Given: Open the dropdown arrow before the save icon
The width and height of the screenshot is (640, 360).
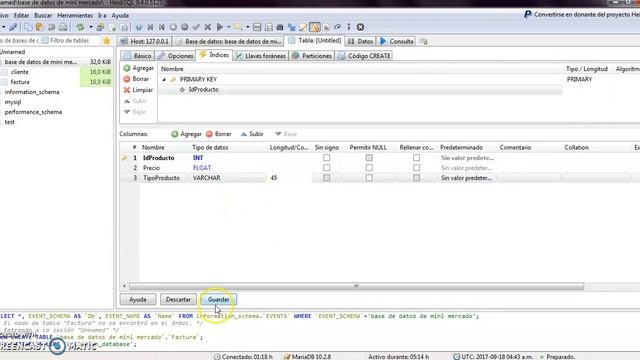Looking at the screenshot, I should pos(247,27).
